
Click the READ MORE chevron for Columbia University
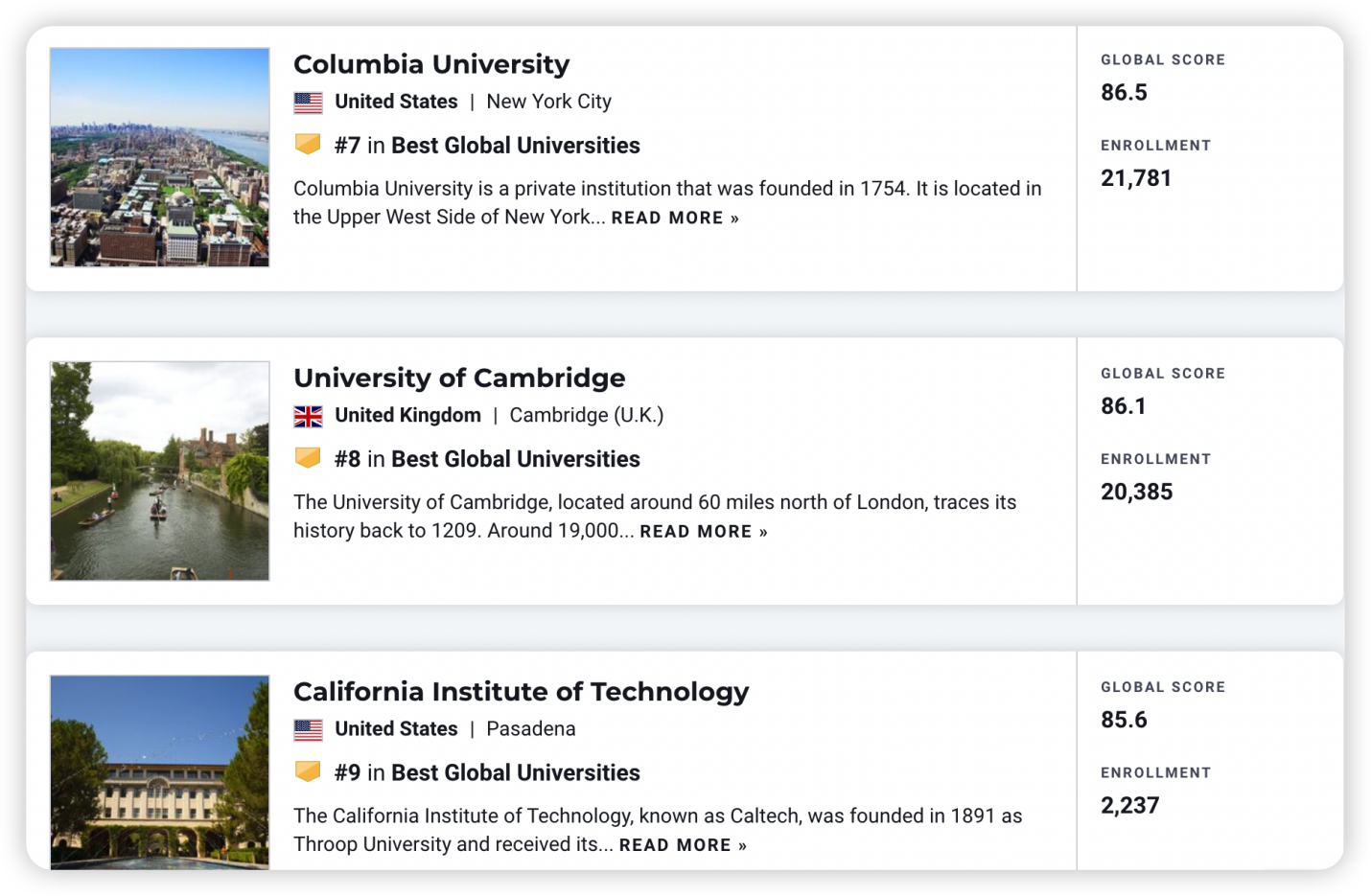click(x=734, y=218)
